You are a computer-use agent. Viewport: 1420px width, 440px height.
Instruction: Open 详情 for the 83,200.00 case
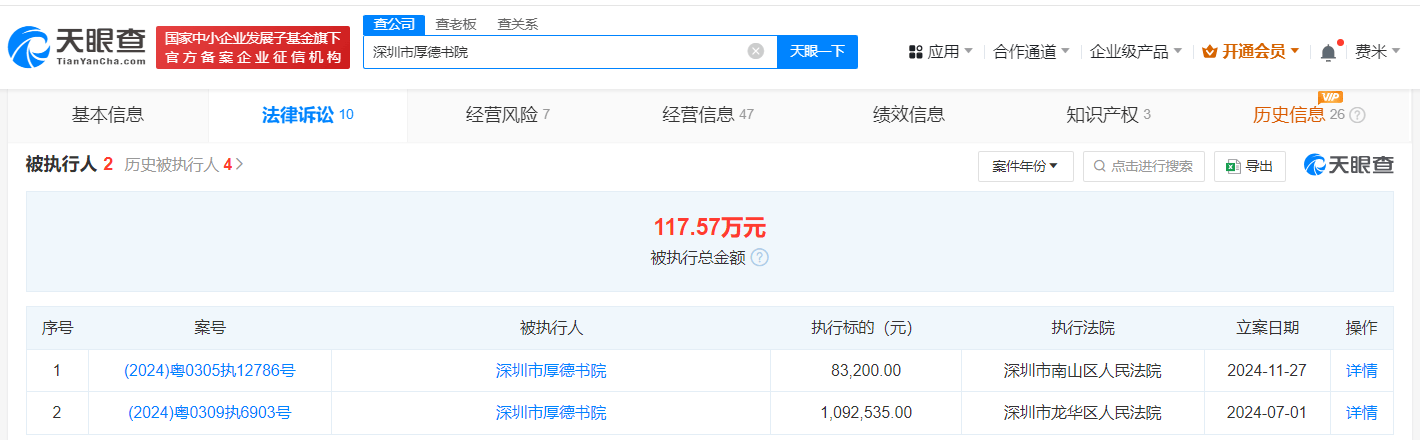coord(1361,370)
